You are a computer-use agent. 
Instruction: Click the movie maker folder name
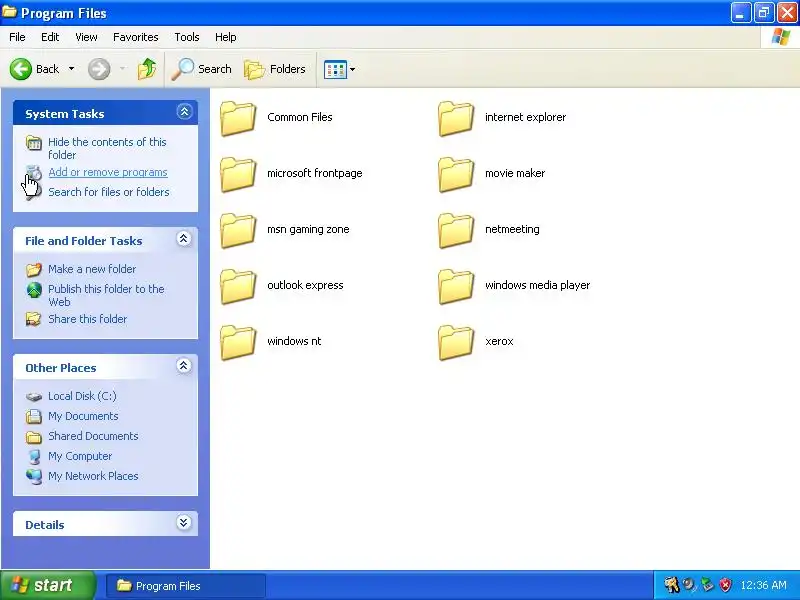[x=515, y=173]
